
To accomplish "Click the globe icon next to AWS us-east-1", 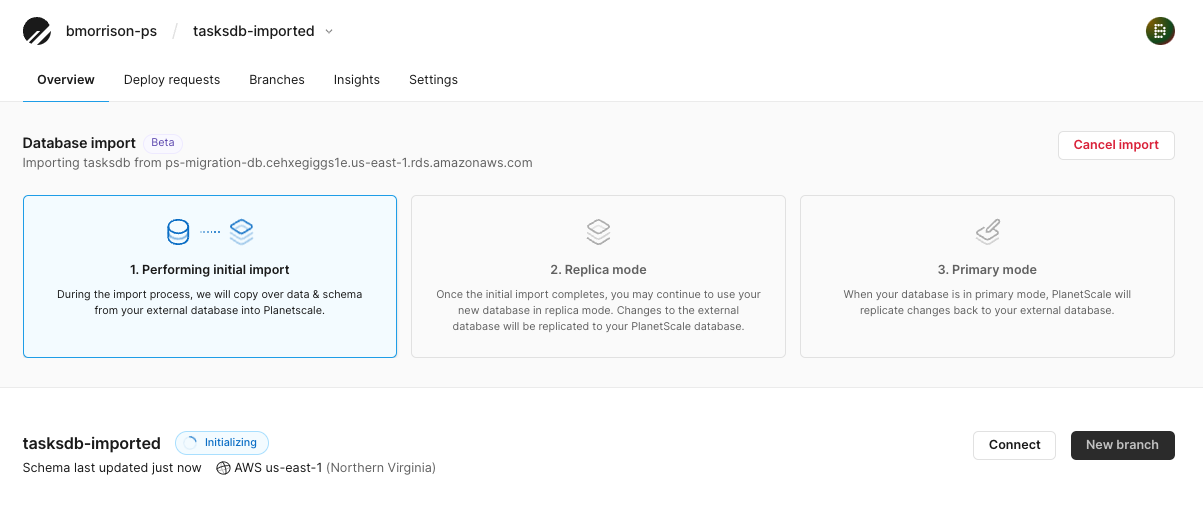I will [223, 468].
